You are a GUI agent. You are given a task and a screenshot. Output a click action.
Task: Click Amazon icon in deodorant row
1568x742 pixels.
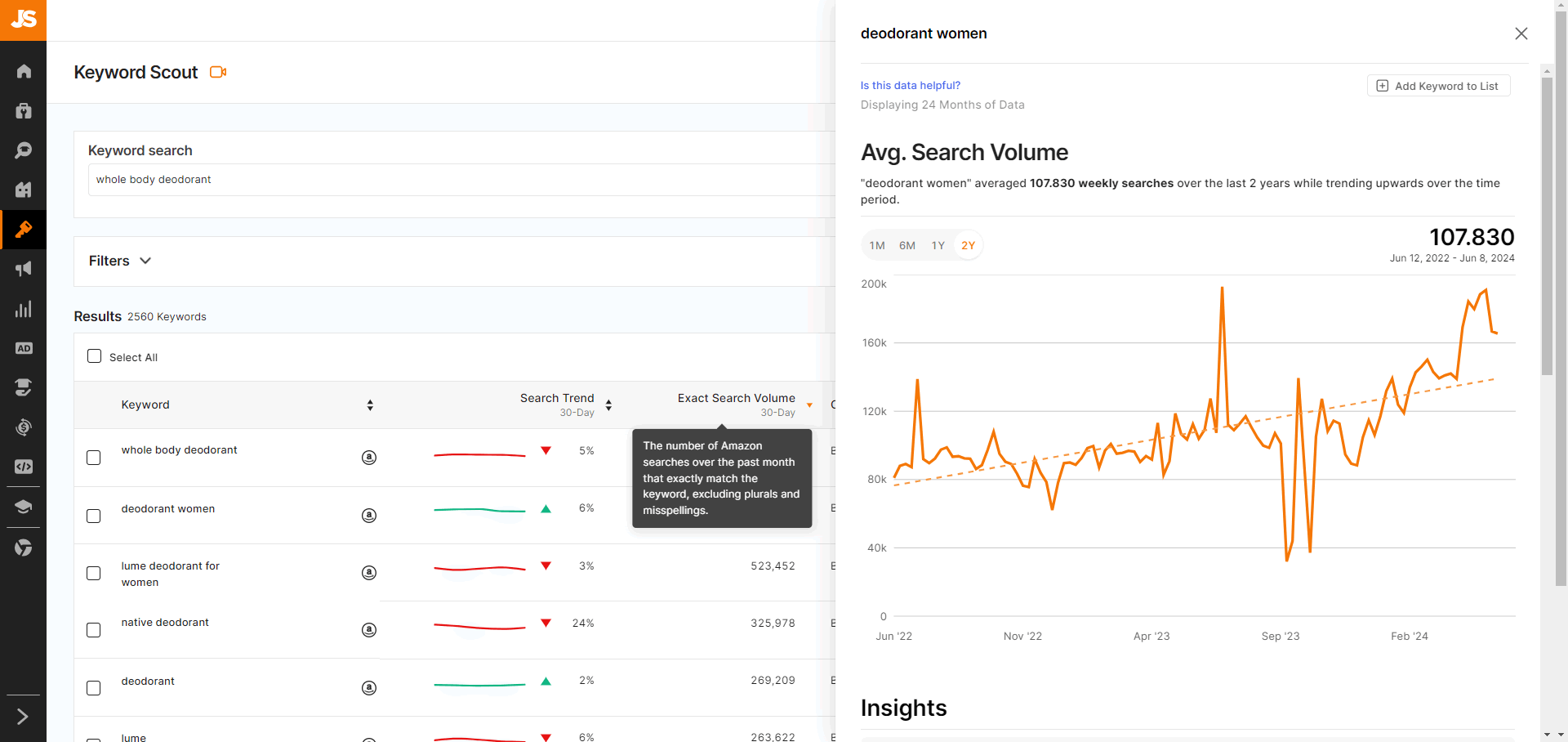pyautogui.click(x=369, y=688)
